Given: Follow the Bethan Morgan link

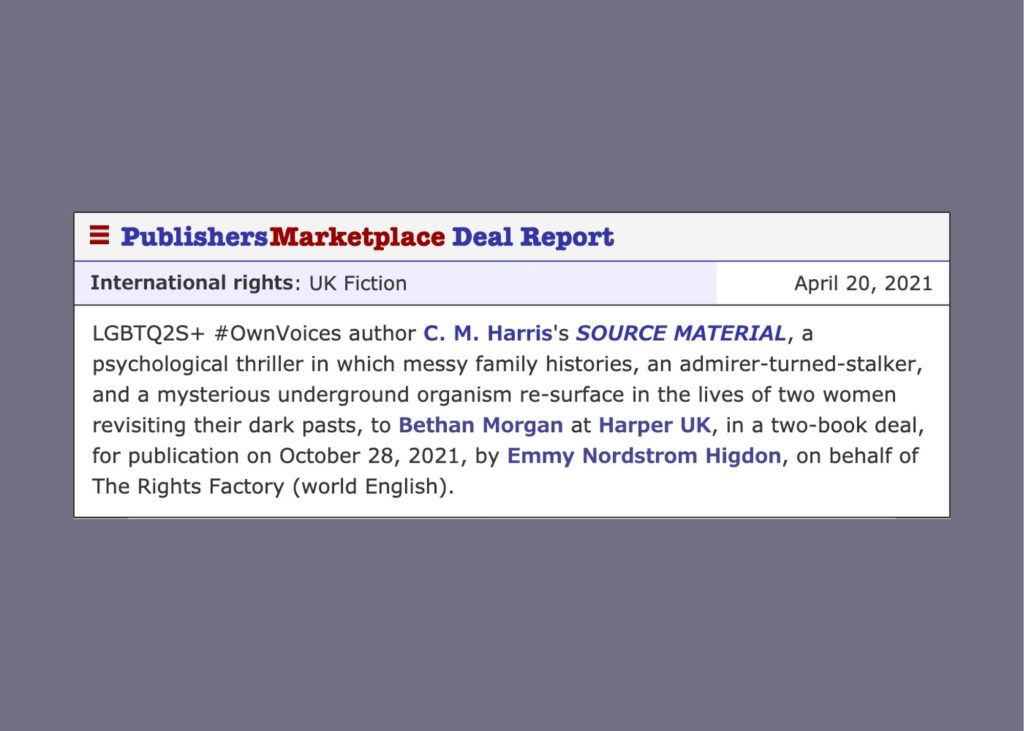Looking at the screenshot, I should (481, 425).
